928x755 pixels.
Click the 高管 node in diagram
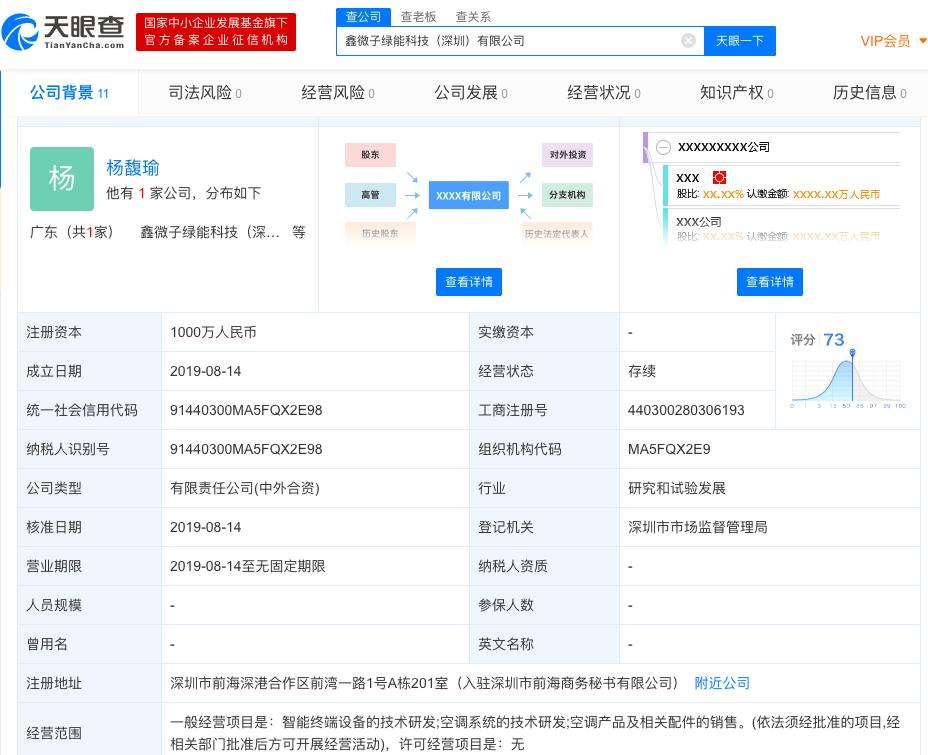click(x=370, y=195)
